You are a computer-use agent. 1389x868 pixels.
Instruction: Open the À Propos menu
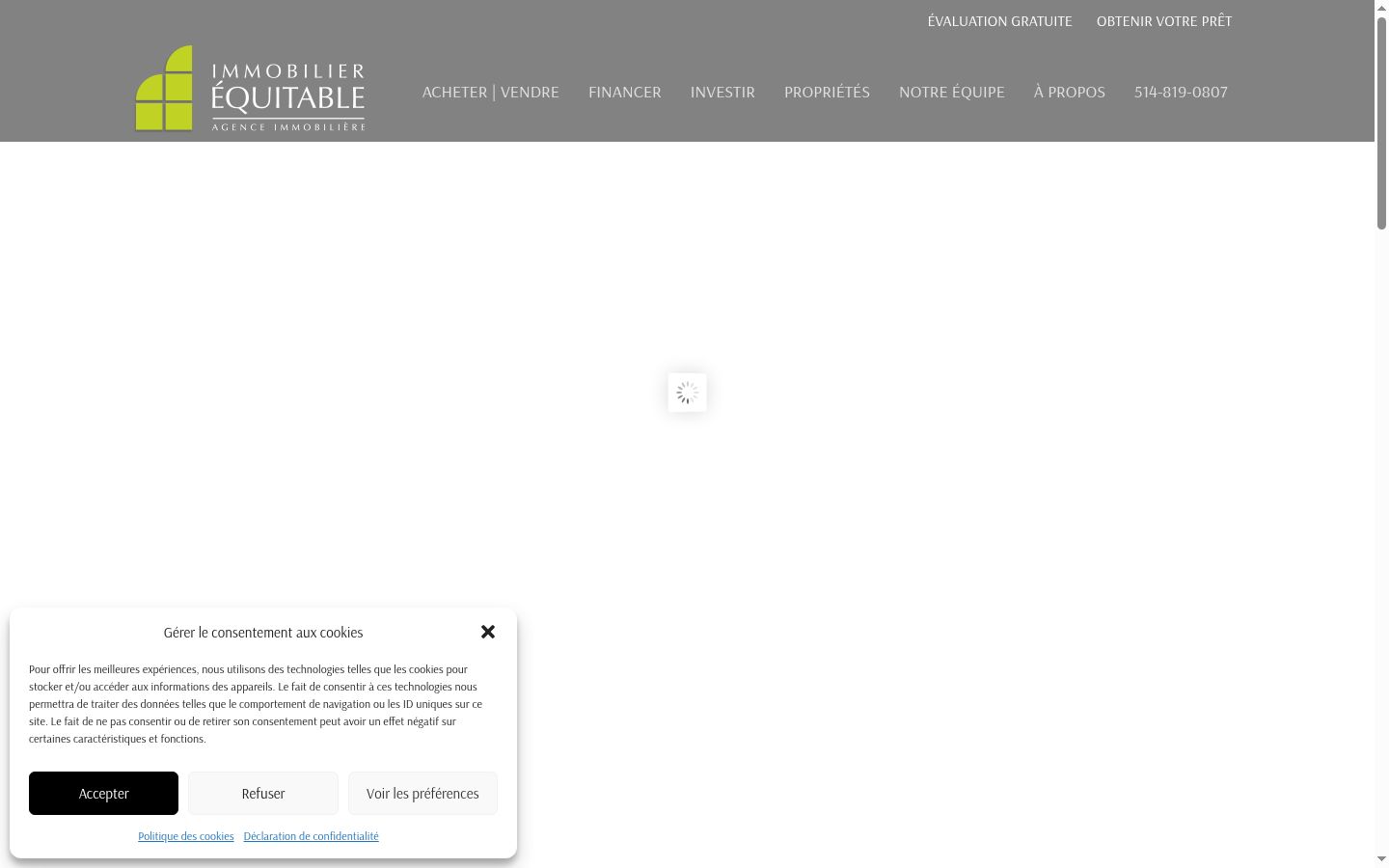click(1070, 92)
